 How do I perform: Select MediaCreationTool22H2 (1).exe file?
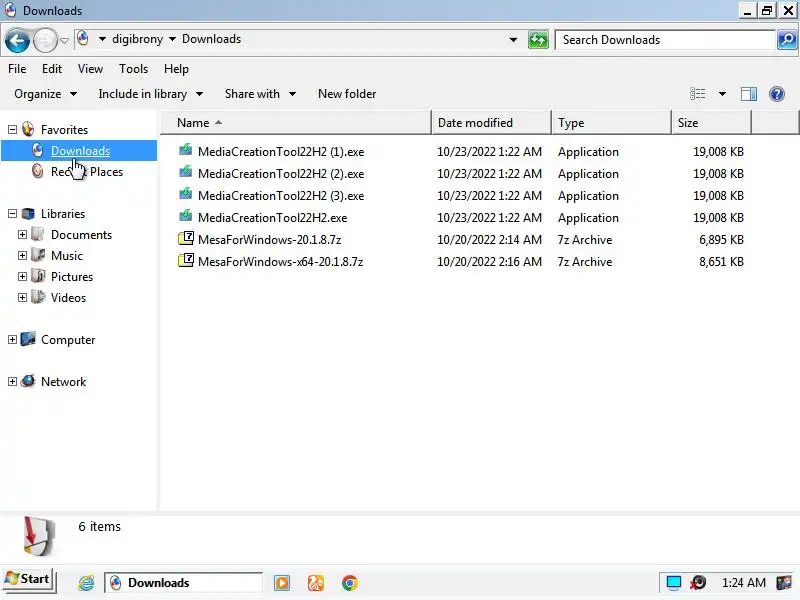(x=281, y=152)
